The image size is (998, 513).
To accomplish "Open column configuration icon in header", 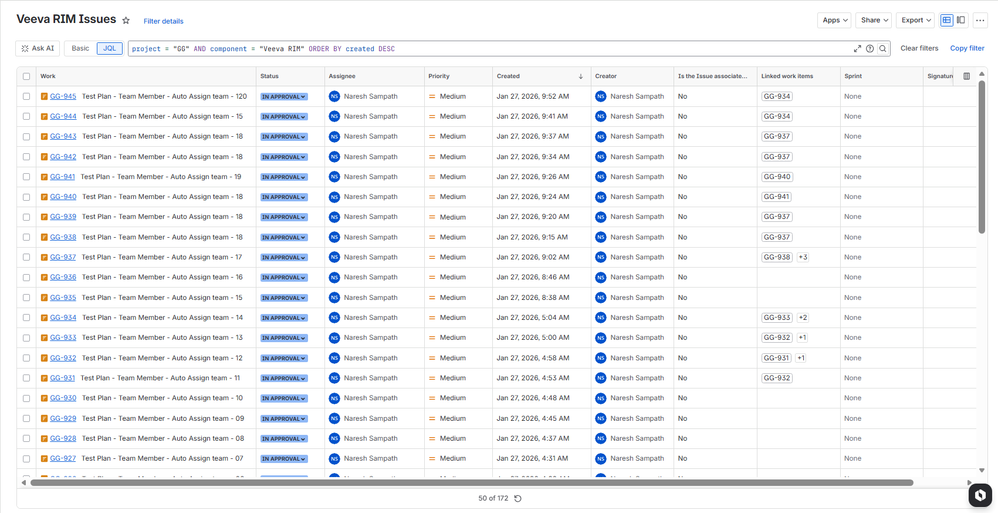I will point(967,76).
